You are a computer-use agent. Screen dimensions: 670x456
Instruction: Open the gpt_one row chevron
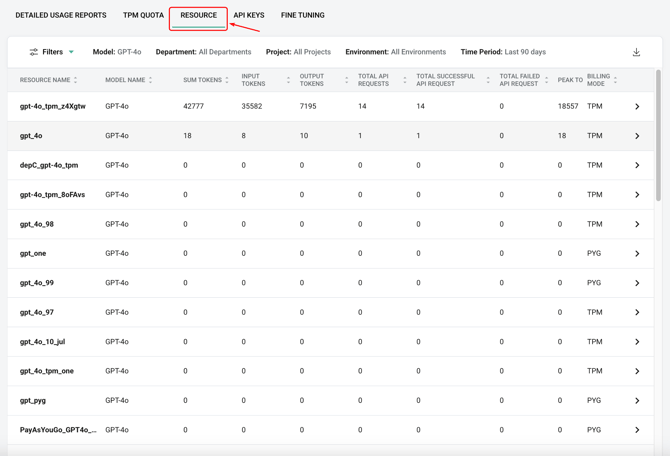coord(637,254)
